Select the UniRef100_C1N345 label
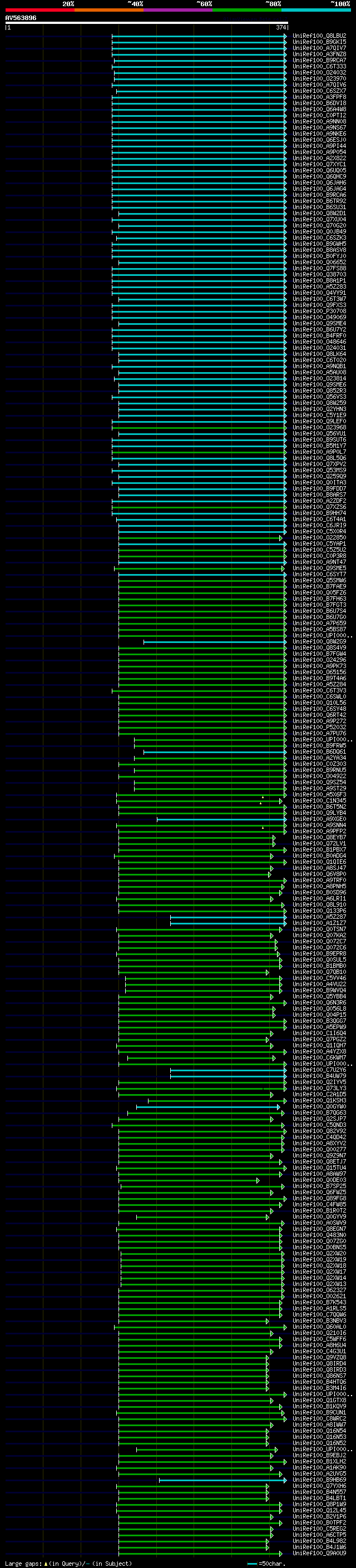The height and width of the screenshot is (1568, 356). [319, 800]
